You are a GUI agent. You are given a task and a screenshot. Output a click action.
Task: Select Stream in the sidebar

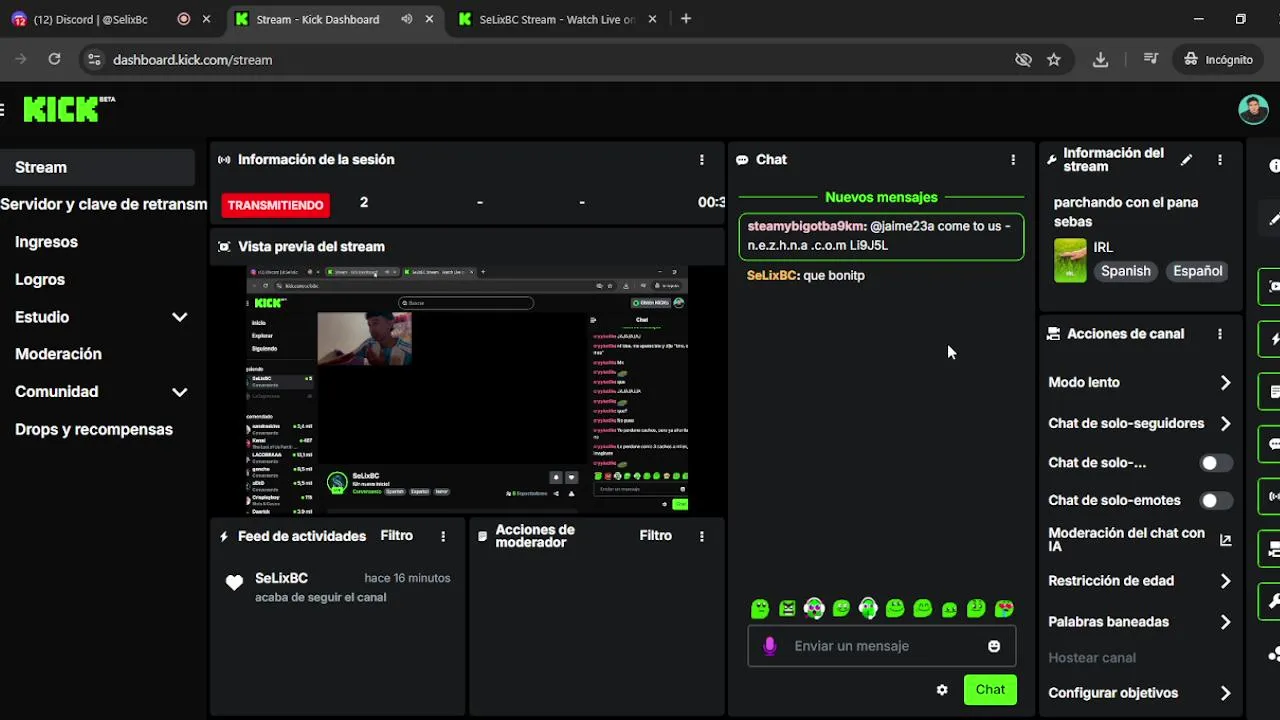point(97,168)
